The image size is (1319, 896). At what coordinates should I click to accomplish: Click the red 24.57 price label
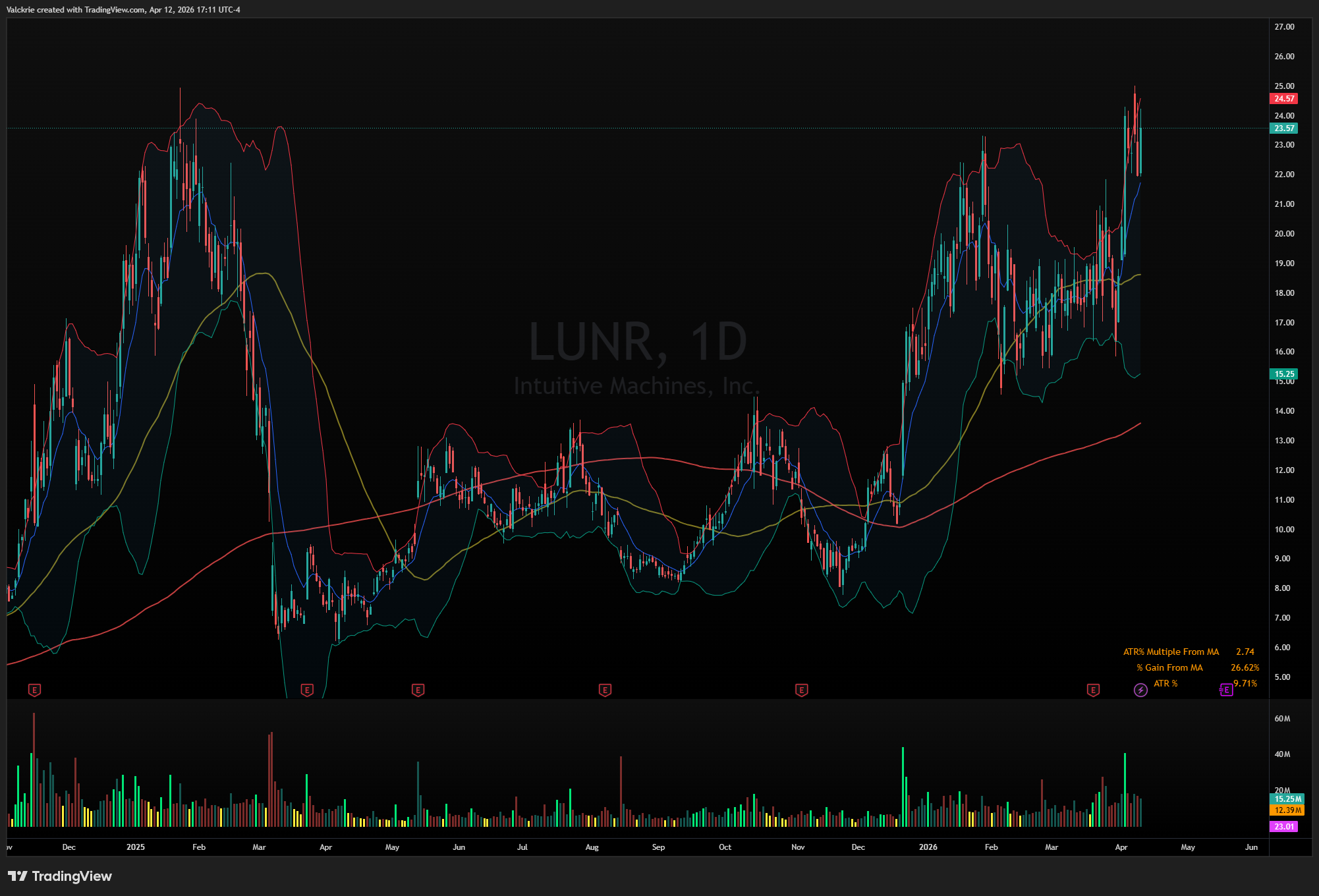pyautogui.click(x=1283, y=99)
